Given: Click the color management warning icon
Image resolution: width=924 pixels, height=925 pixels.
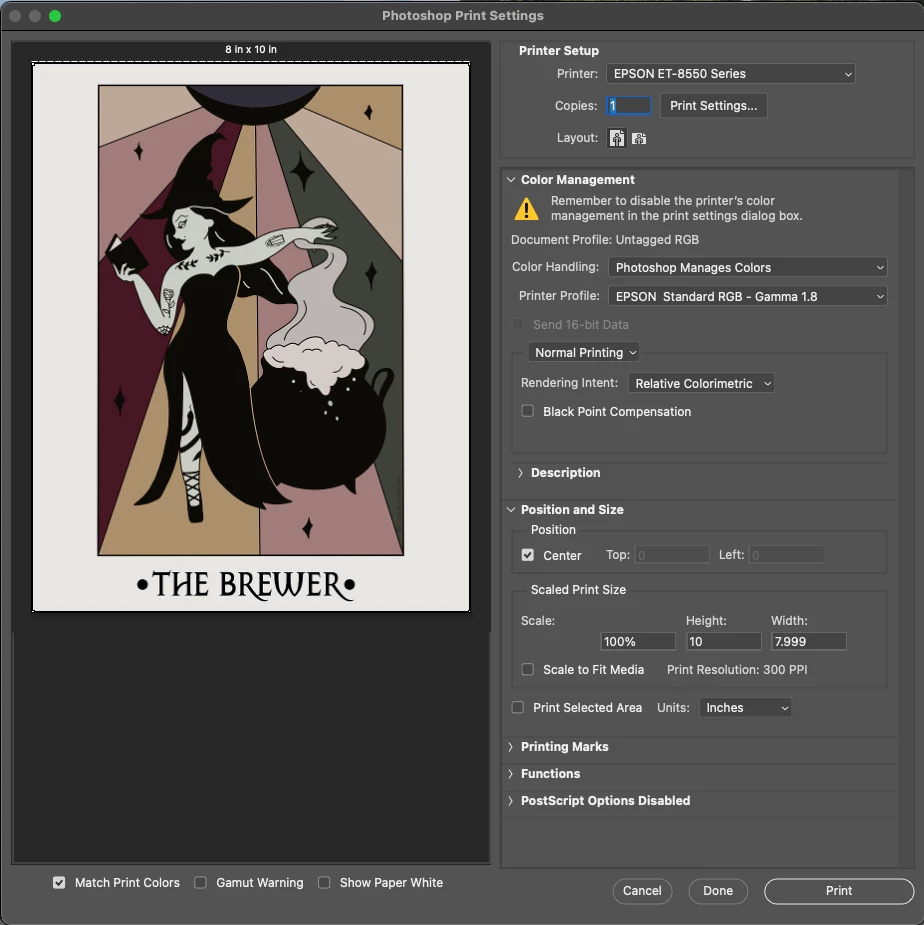Looking at the screenshot, I should point(526,209).
